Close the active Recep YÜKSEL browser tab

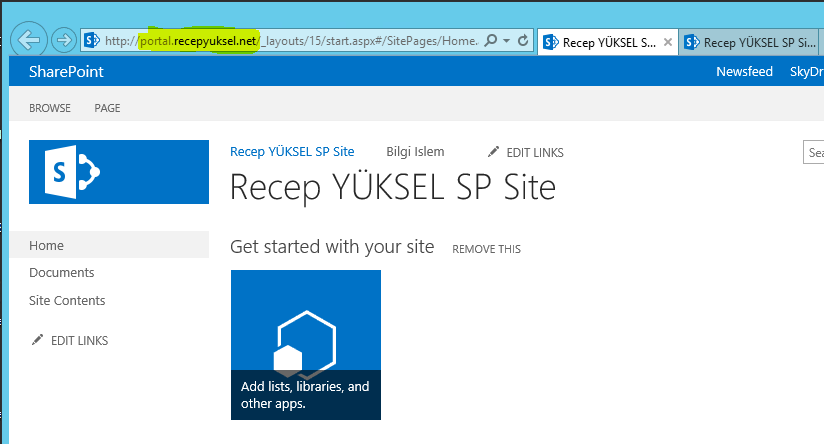667,42
